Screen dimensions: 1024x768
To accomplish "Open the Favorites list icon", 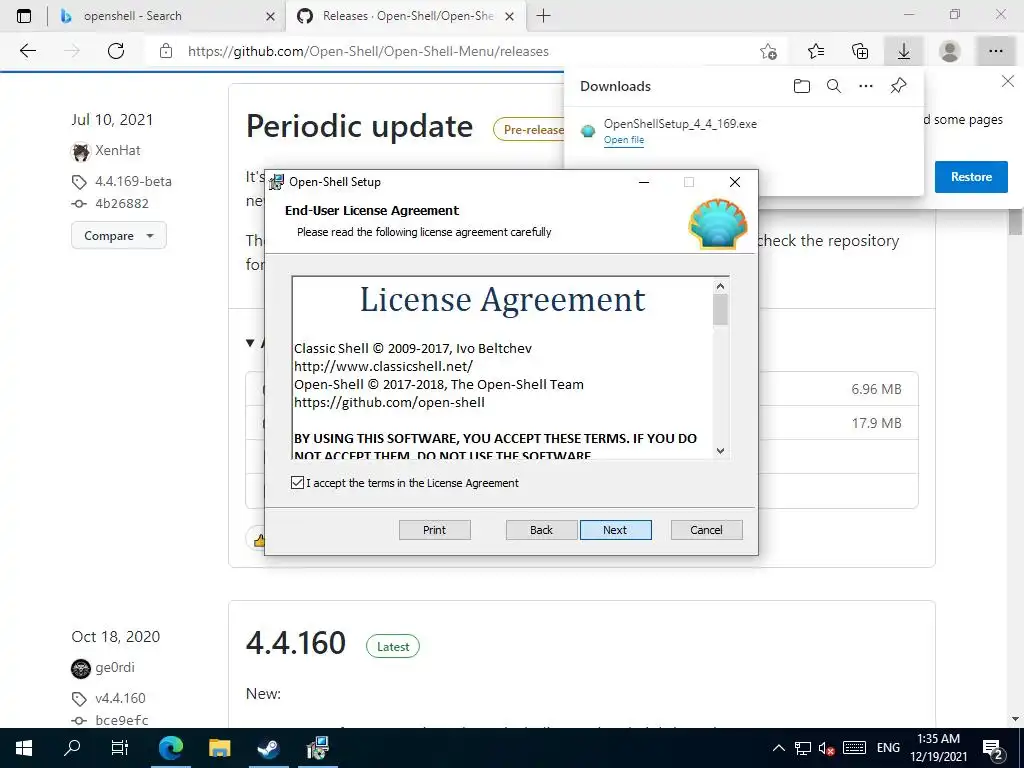I will click(816, 51).
